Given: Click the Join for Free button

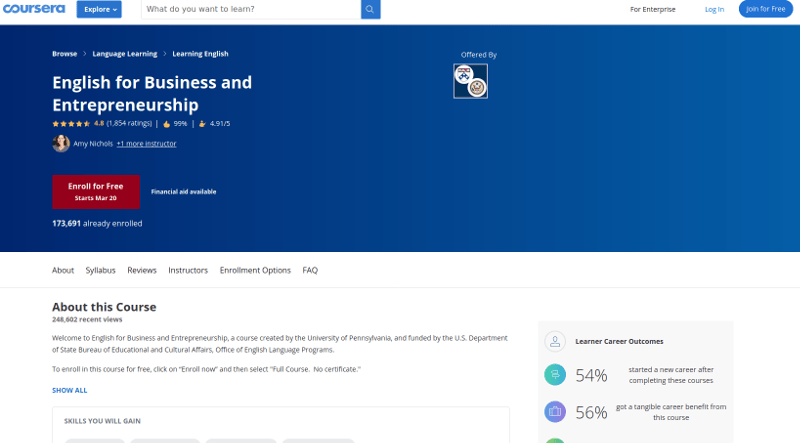Looking at the screenshot, I should point(765,9).
